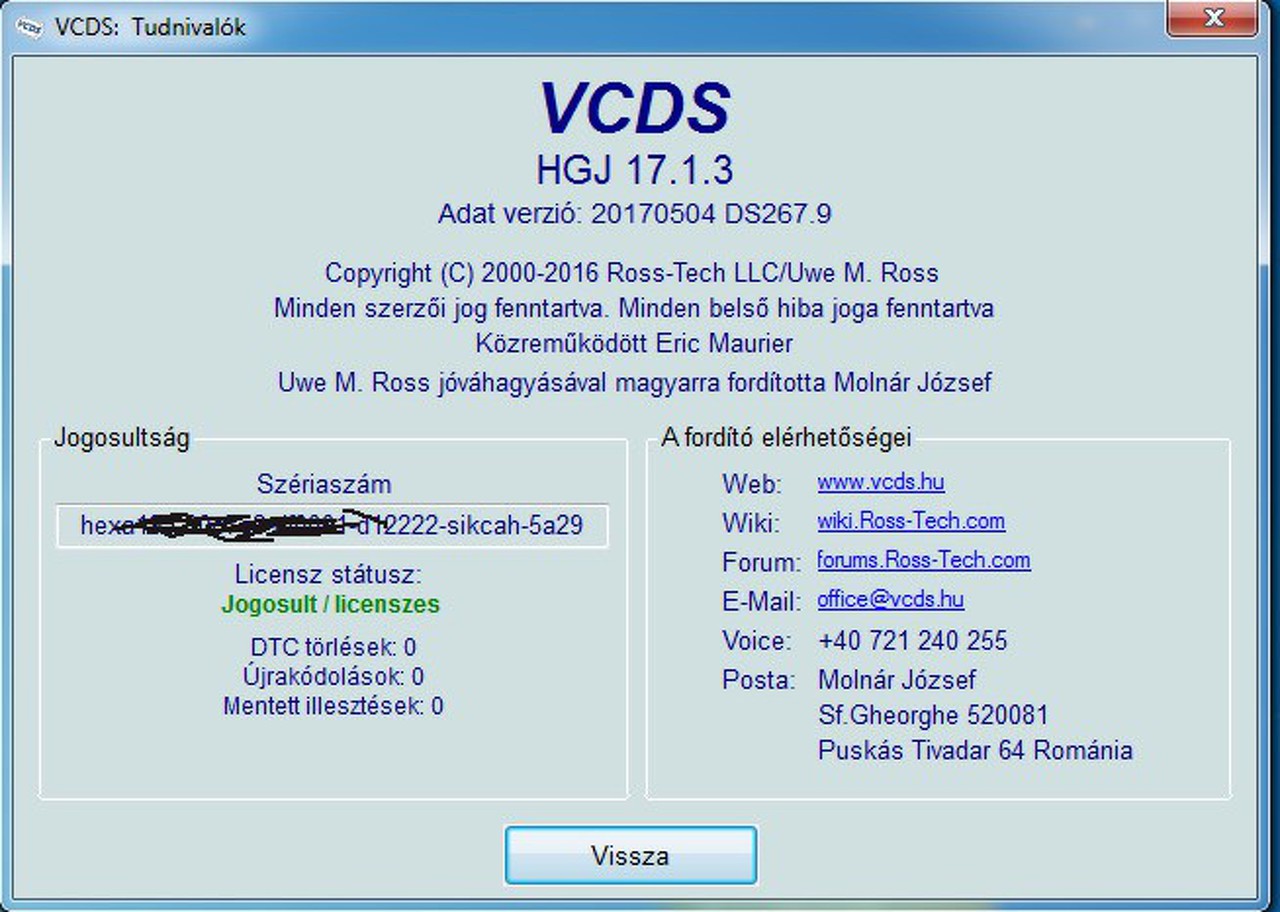Click the Licensz státusz label
Viewport: 1280px width, 912px height.
[x=329, y=575]
